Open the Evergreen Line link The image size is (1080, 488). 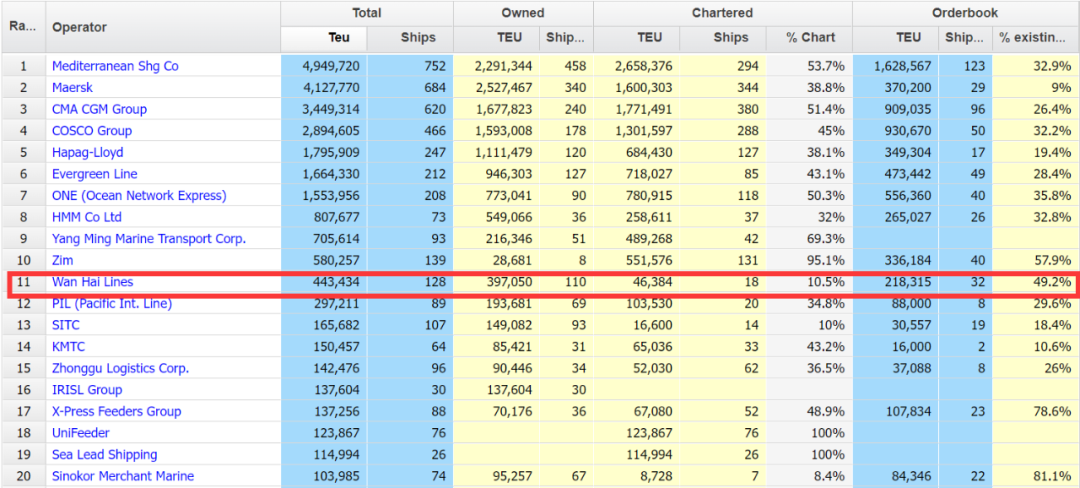(94, 174)
